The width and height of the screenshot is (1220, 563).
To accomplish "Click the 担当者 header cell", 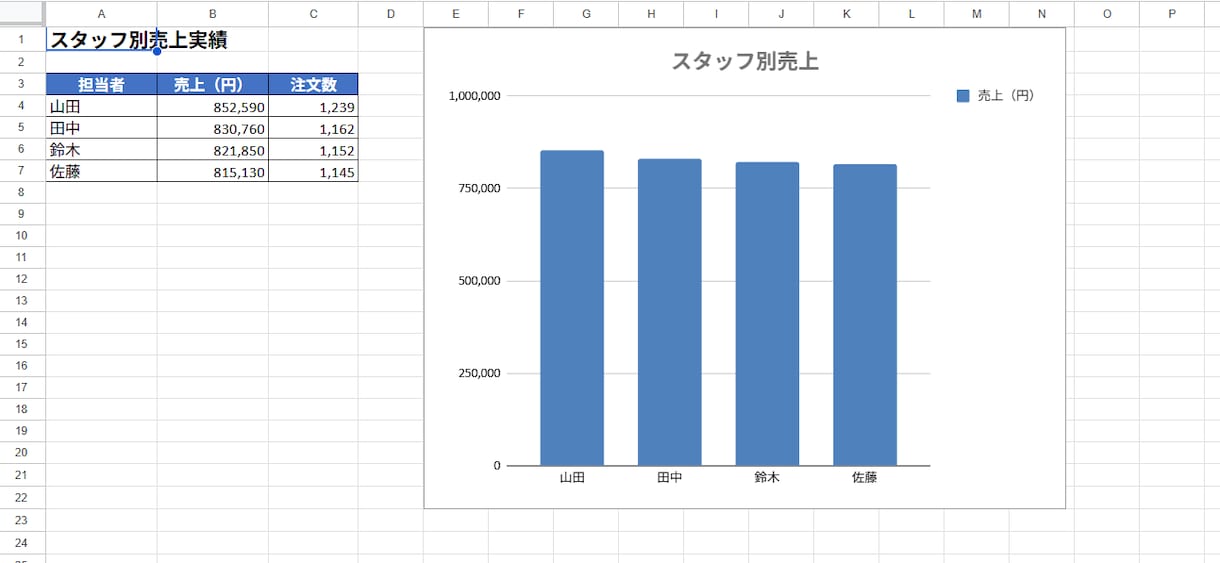I will [101, 85].
